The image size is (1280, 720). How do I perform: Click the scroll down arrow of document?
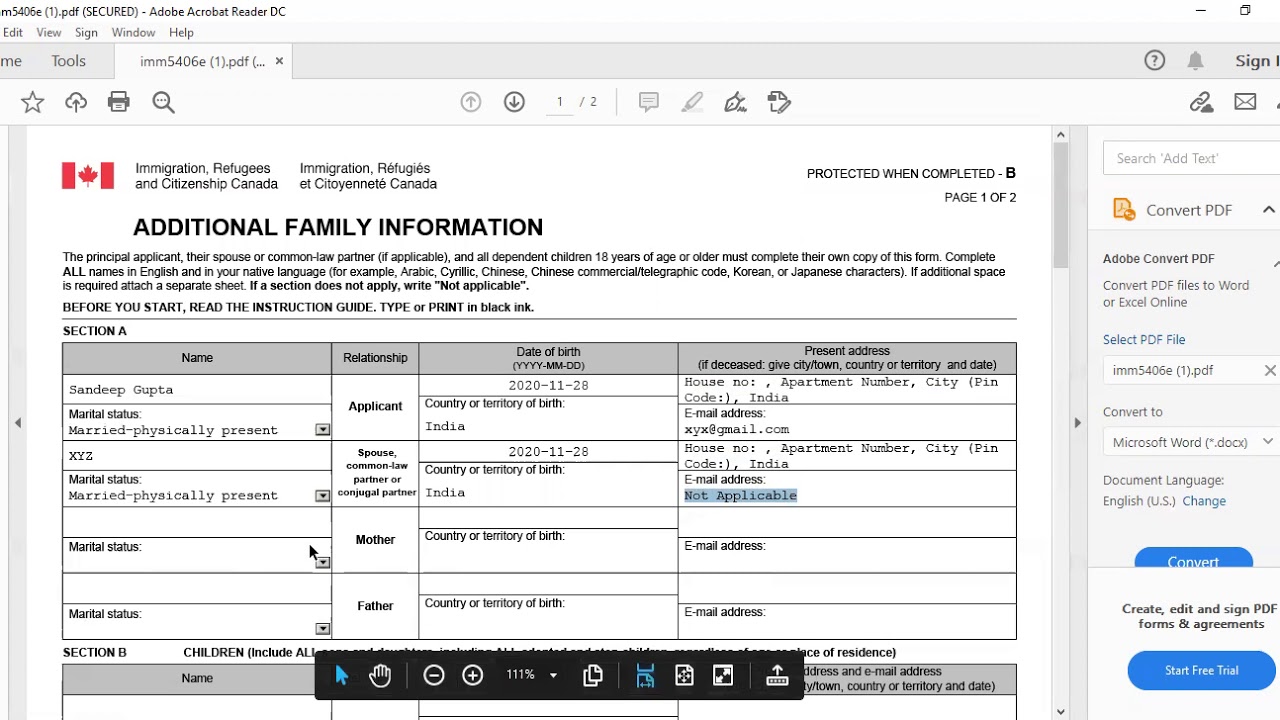1061,711
